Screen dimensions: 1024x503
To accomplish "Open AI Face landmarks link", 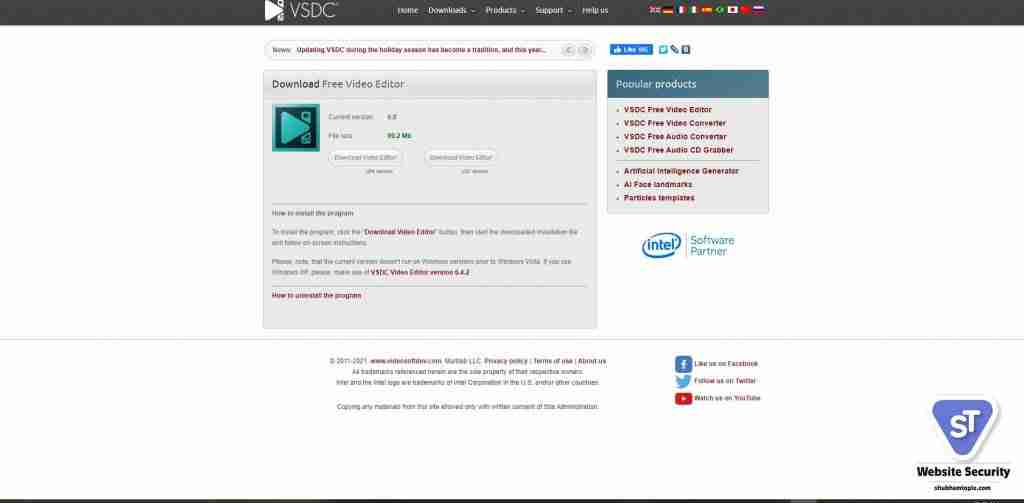I will [658, 185].
